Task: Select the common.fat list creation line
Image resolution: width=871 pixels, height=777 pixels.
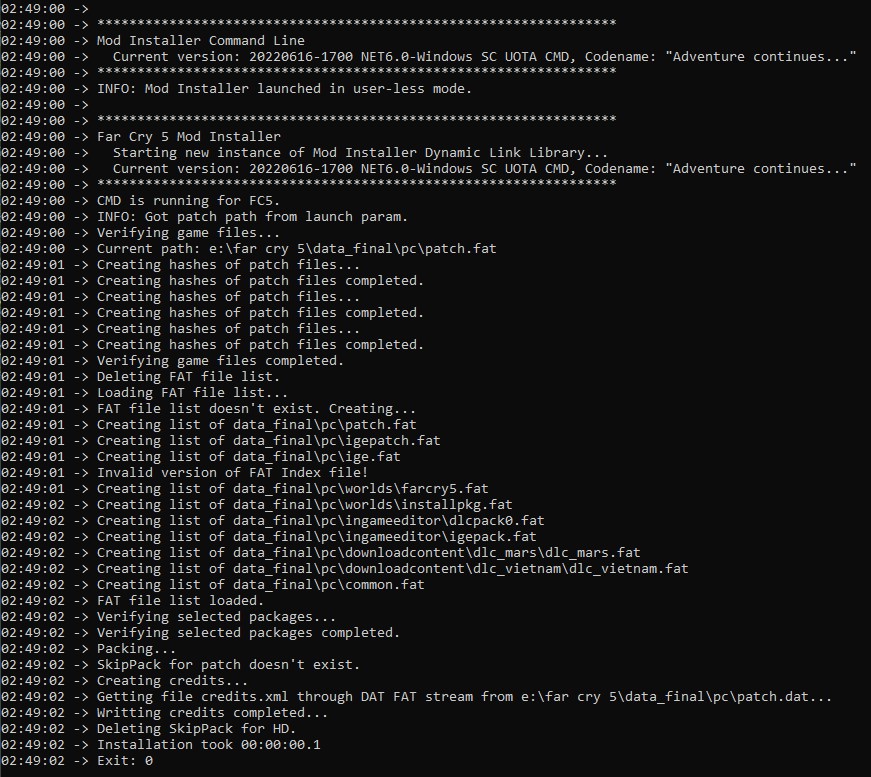Action: pos(260,584)
